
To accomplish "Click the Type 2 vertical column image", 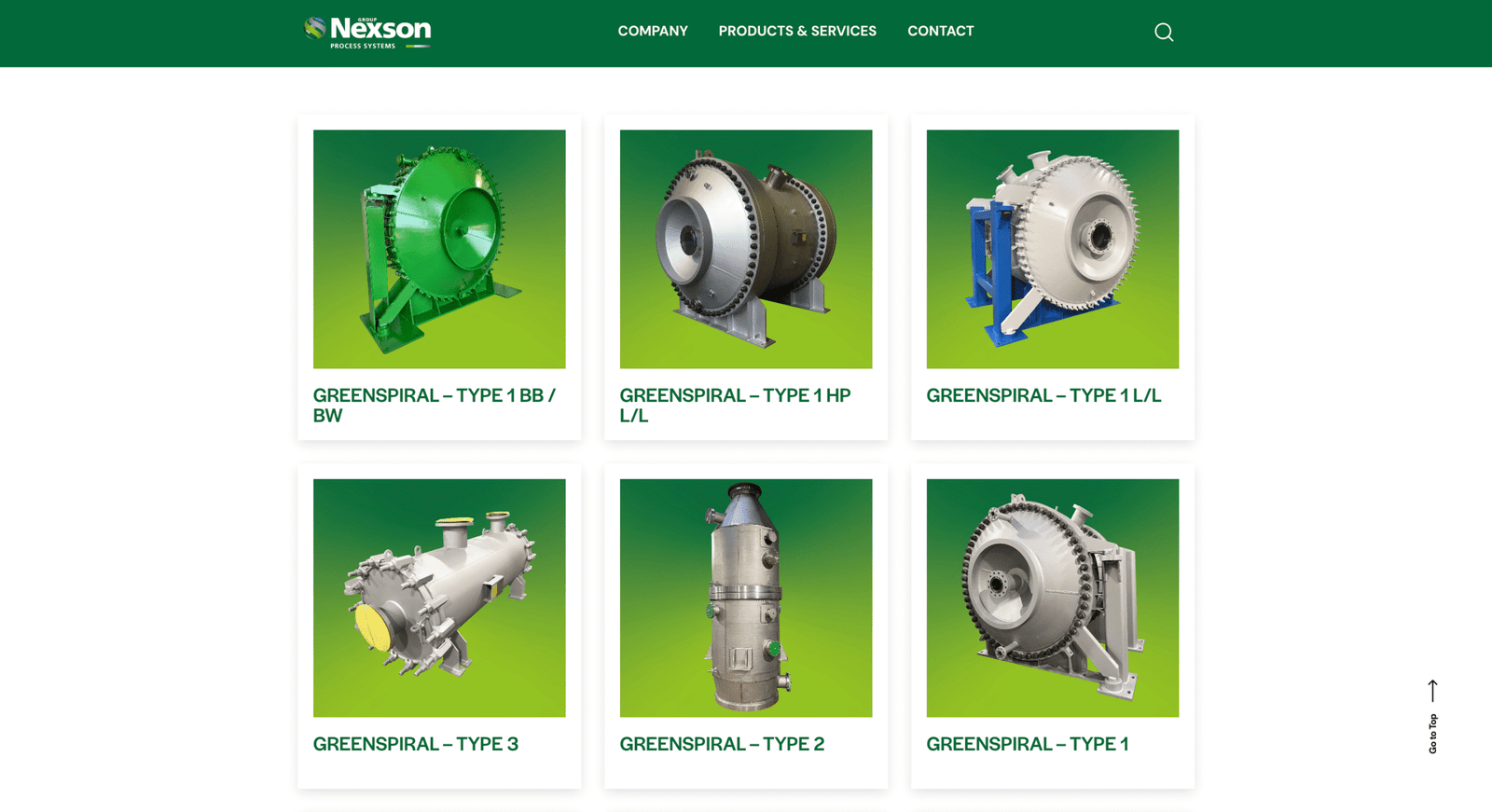I will [x=746, y=598].
